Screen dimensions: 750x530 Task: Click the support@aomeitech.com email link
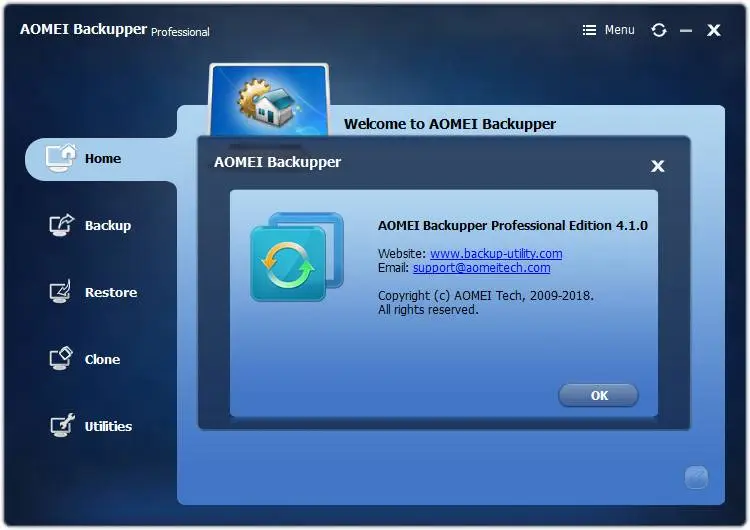point(482,267)
